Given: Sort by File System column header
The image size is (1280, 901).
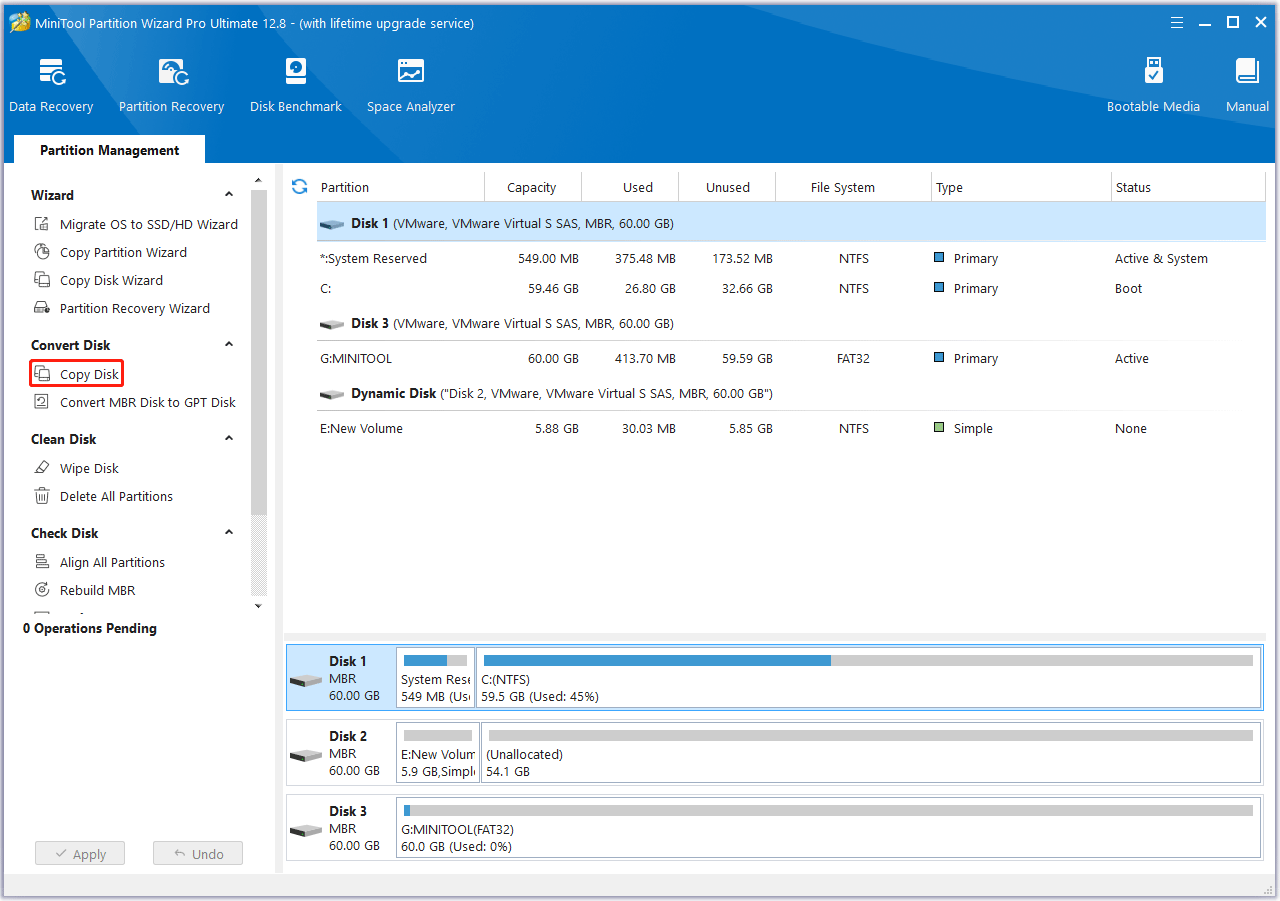Looking at the screenshot, I should (x=842, y=187).
